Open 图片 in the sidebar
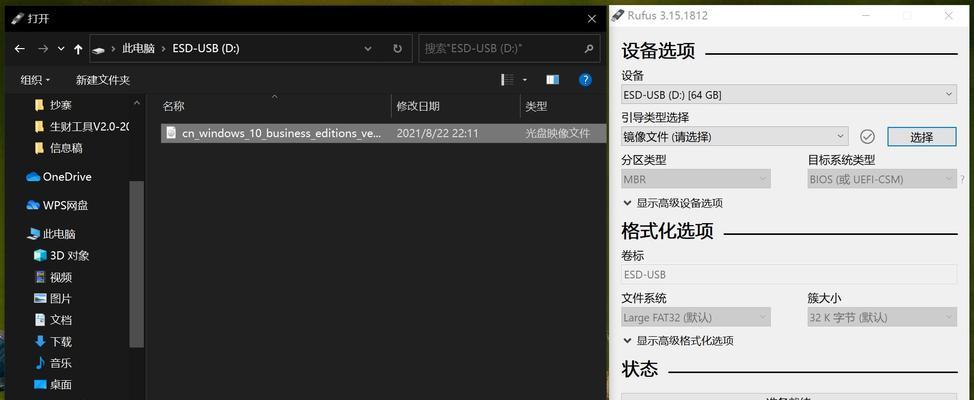Screen dimensions: 974x400 (x=53, y=299)
